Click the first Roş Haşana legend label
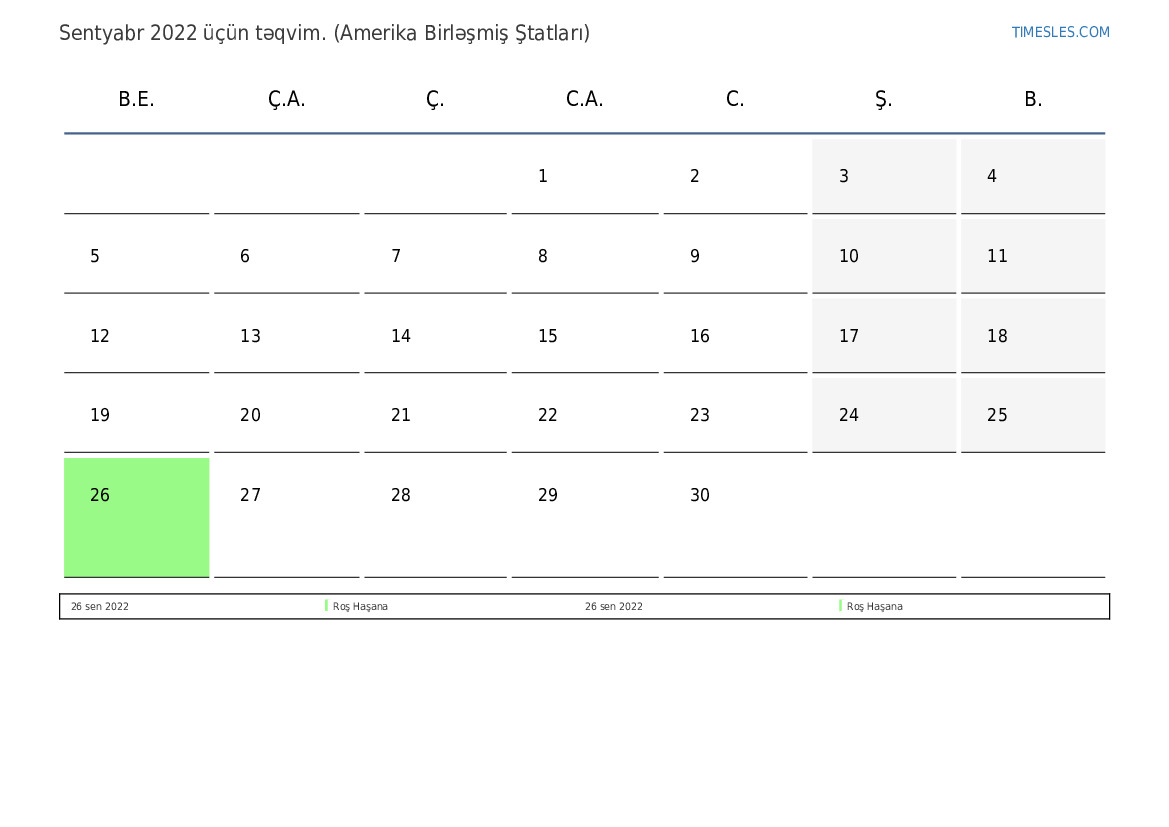 pos(360,606)
